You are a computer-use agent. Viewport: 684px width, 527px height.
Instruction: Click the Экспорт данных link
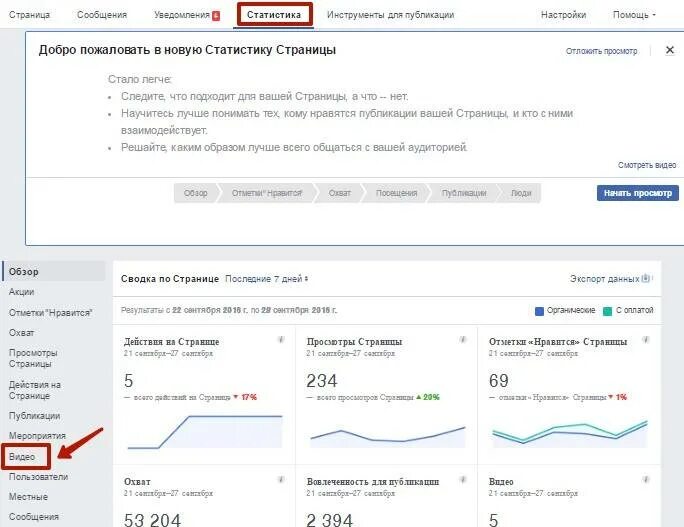[605, 279]
